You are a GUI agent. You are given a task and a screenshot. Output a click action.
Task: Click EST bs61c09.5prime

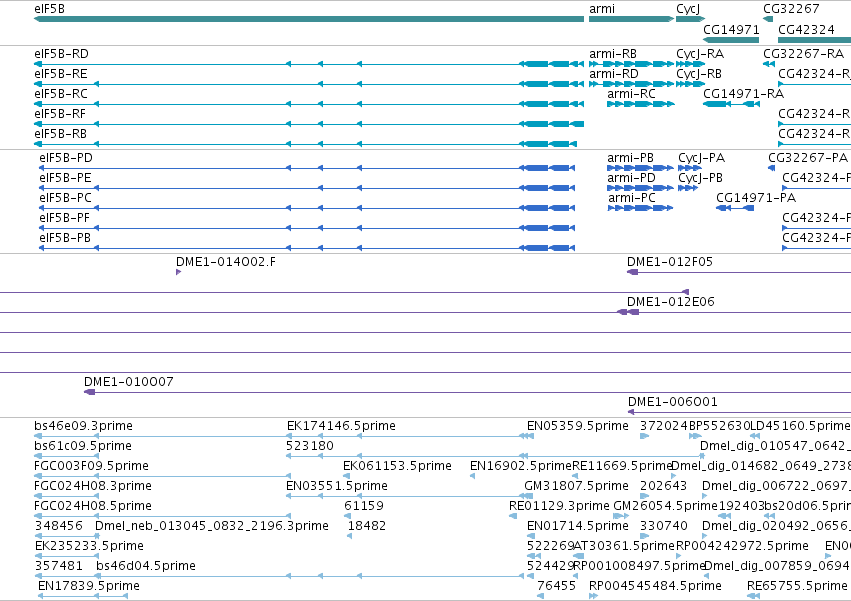point(82,446)
